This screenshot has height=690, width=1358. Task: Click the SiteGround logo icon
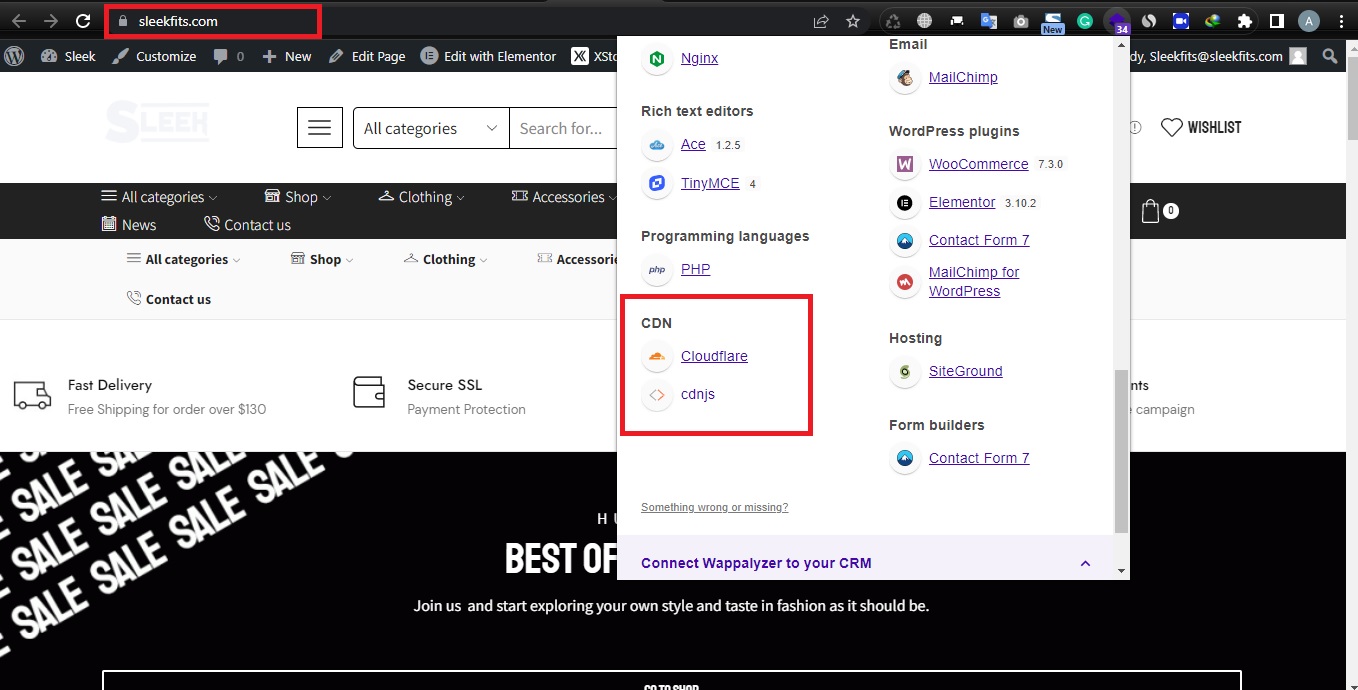click(x=905, y=371)
